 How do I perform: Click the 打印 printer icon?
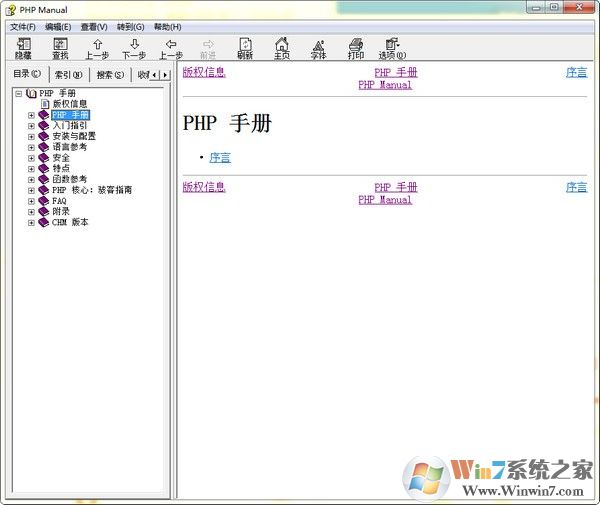click(355, 49)
